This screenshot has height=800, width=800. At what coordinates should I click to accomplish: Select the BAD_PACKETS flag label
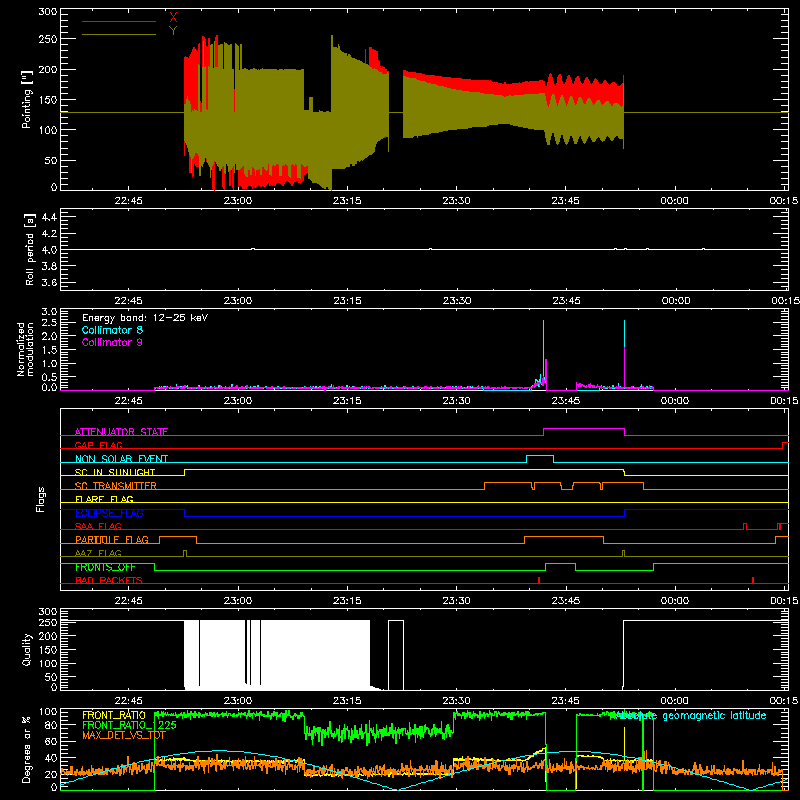pyautogui.click(x=109, y=580)
